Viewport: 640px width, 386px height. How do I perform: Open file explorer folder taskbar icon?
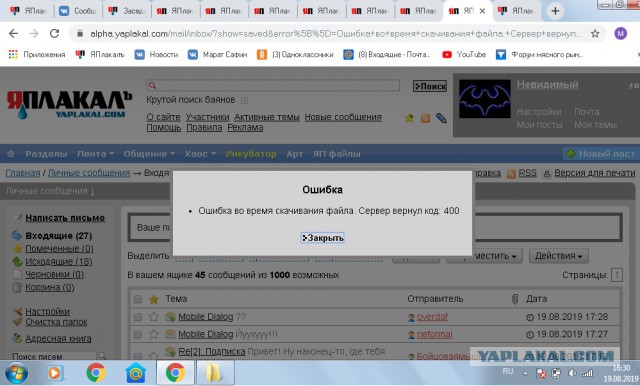click(215, 373)
